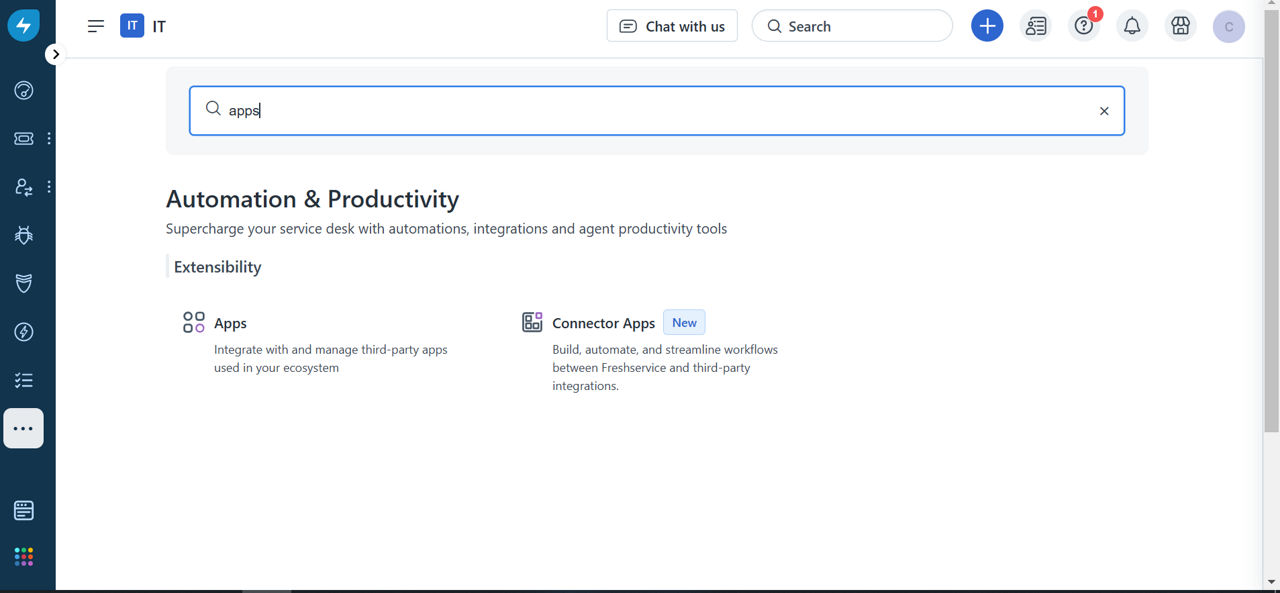The height and width of the screenshot is (593, 1280).
Task: Click the Extensibility section heading
Action: coord(217,267)
